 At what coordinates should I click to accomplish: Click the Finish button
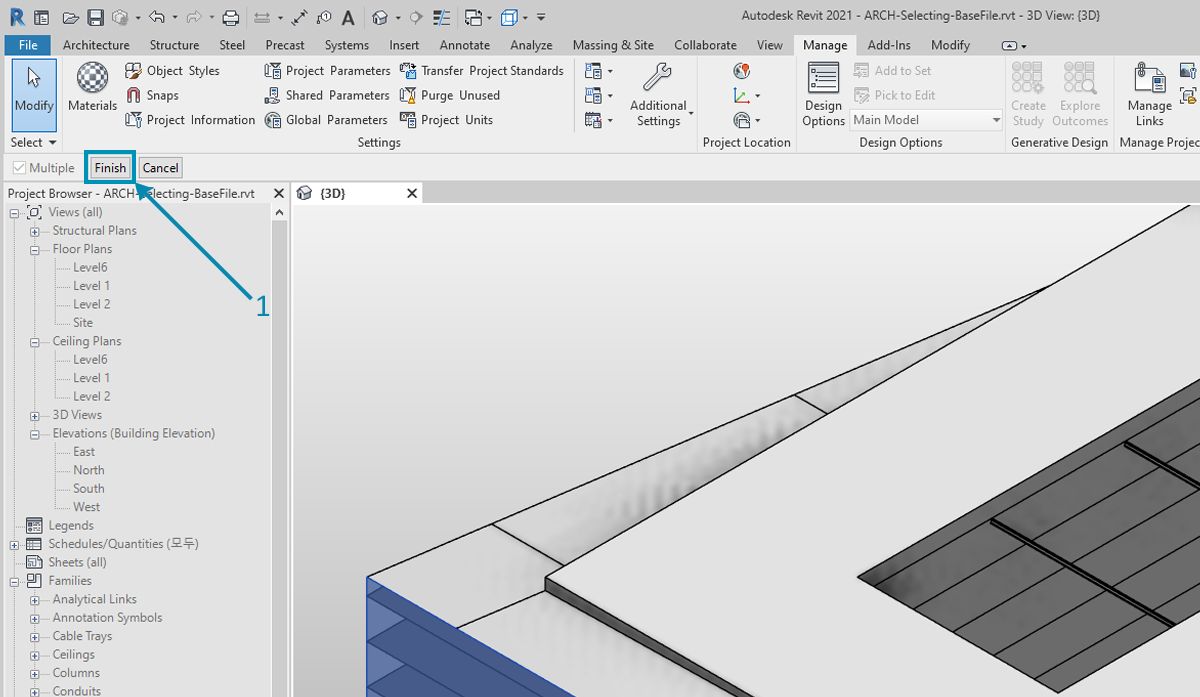tap(110, 168)
